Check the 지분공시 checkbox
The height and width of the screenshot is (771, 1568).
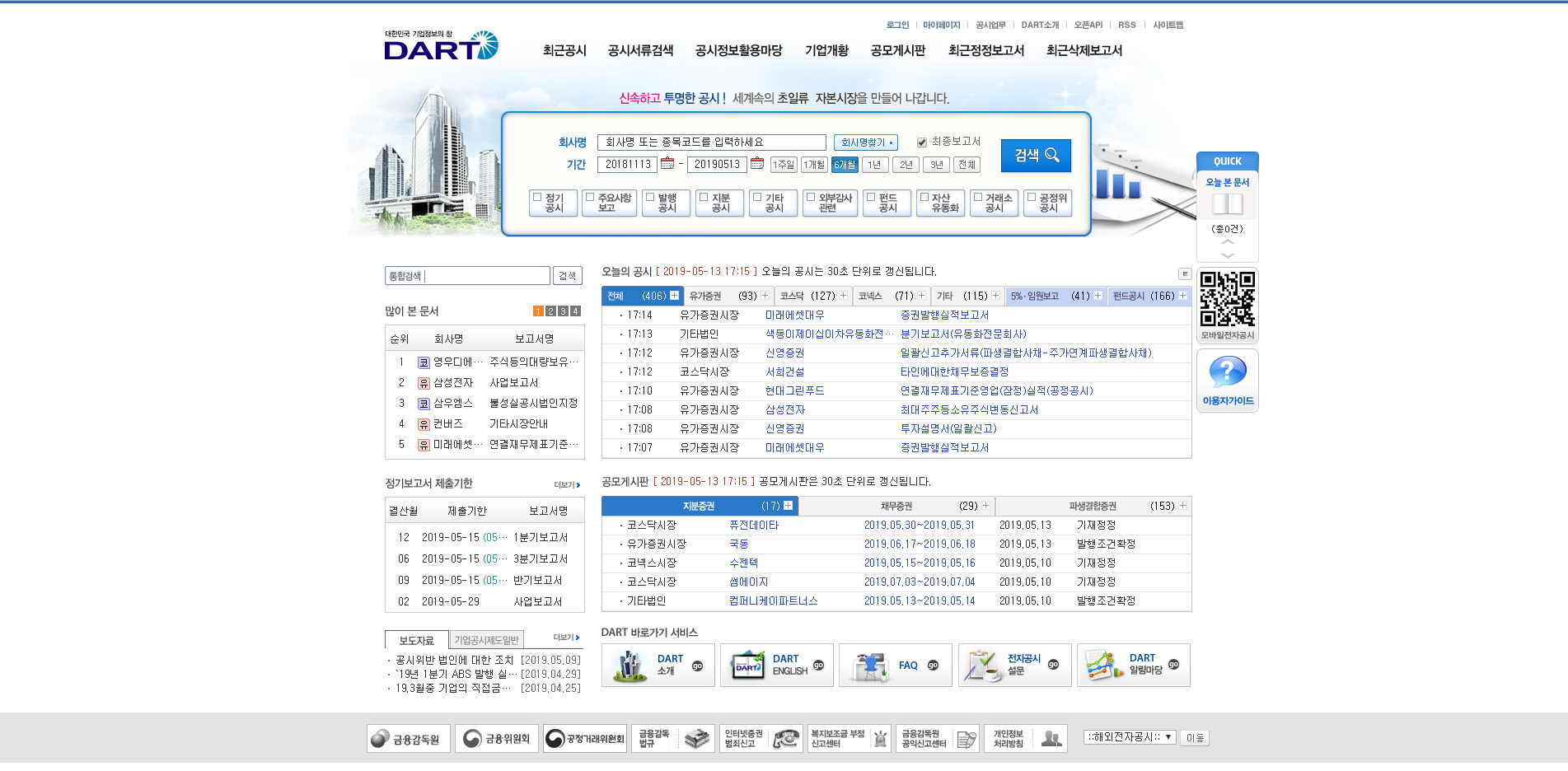pyautogui.click(x=704, y=198)
